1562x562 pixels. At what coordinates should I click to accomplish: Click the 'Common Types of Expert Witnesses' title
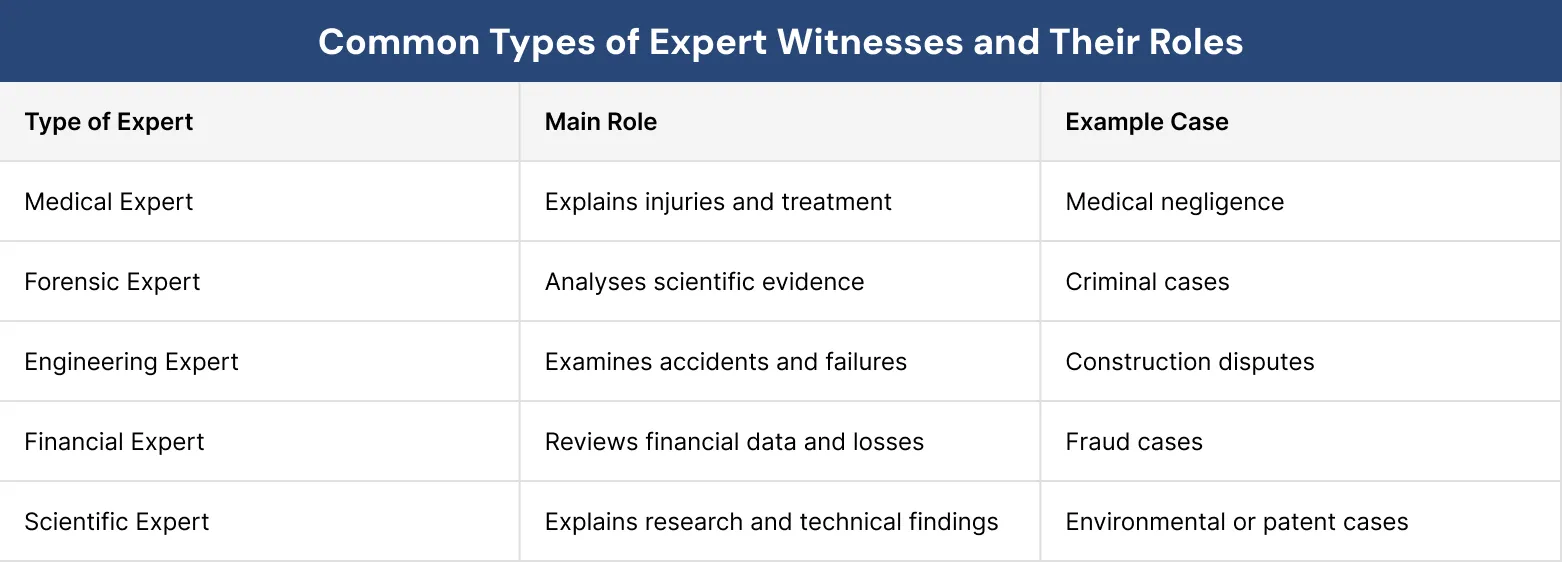pos(780,42)
